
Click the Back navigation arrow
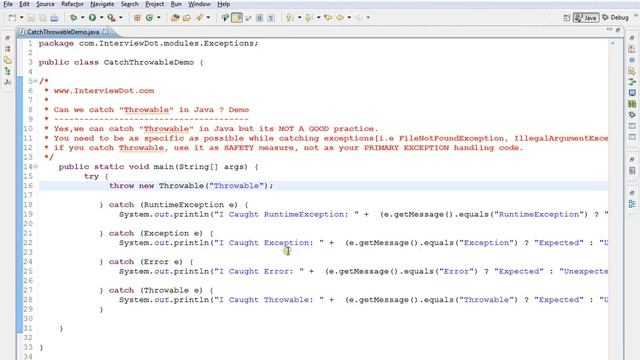click(x=340, y=18)
